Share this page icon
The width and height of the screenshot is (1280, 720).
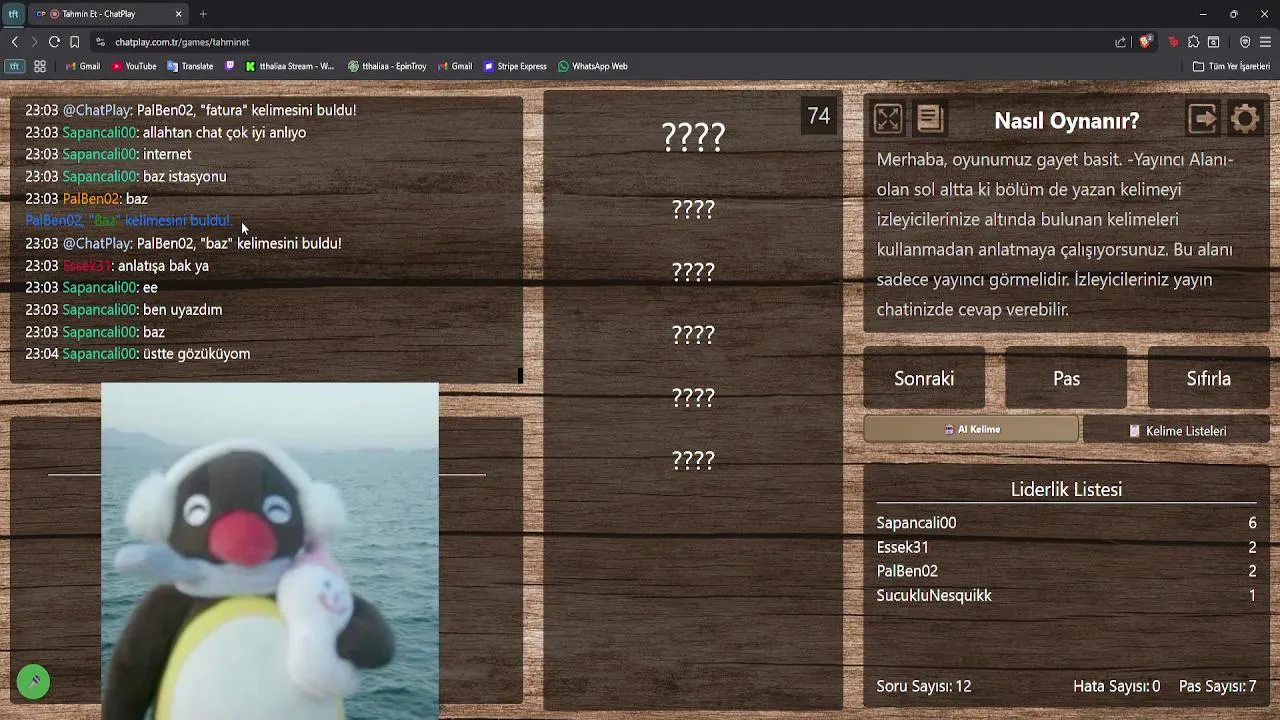tap(1121, 42)
